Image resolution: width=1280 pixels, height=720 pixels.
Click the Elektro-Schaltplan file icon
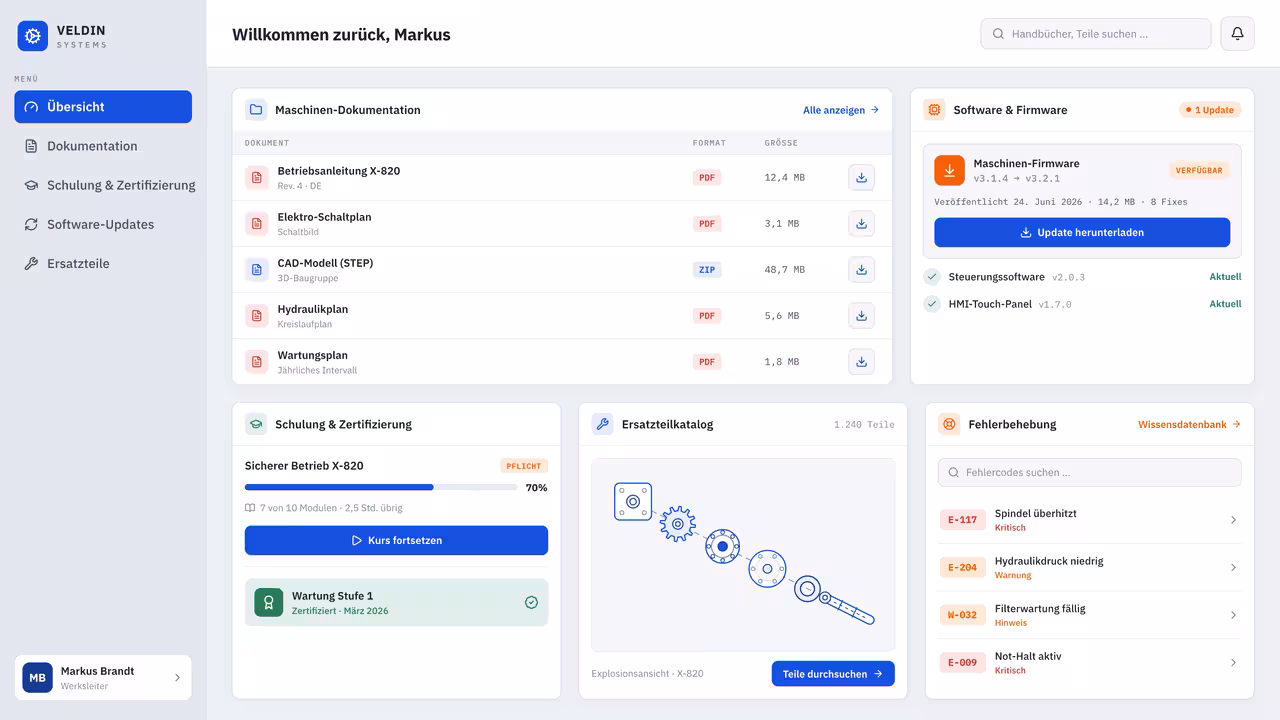pos(257,223)
